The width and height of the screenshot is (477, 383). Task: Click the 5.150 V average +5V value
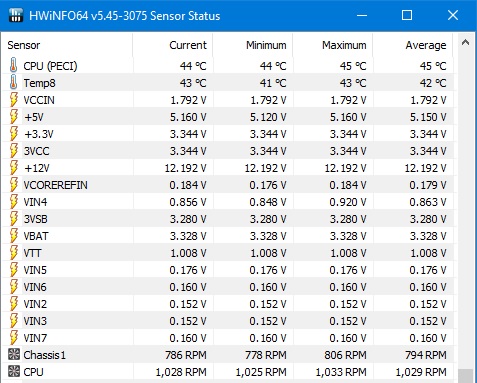pyautogui.click(x=428, y=117)
